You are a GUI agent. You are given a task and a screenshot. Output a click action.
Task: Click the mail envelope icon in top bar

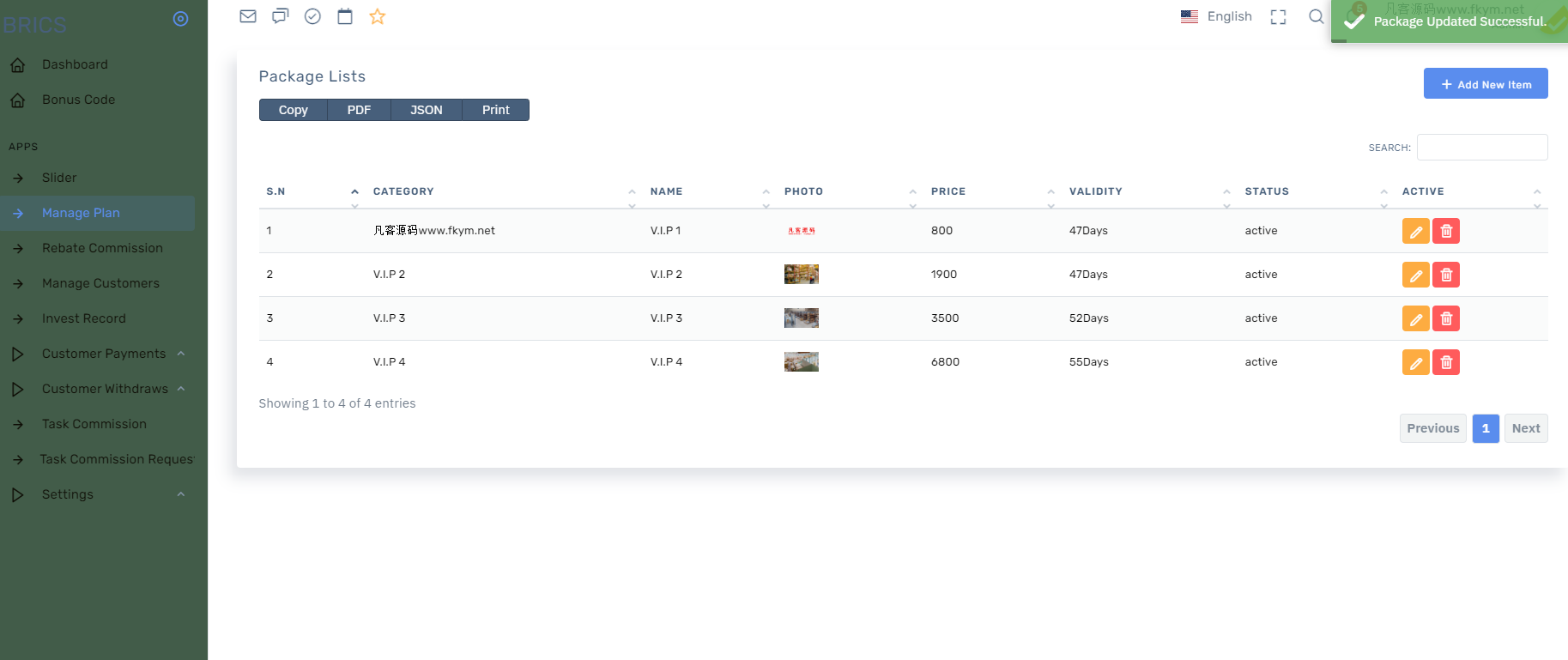click(248, 16)
